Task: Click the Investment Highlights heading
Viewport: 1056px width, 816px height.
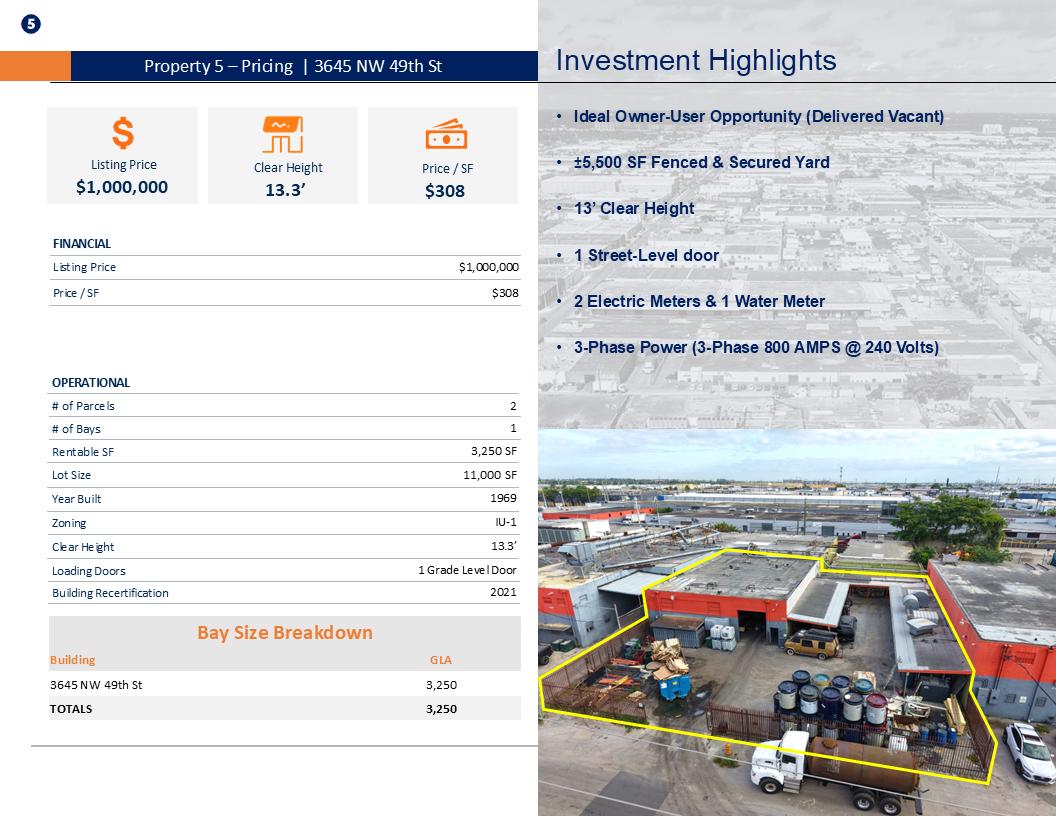Action: [x=696, y=61]
